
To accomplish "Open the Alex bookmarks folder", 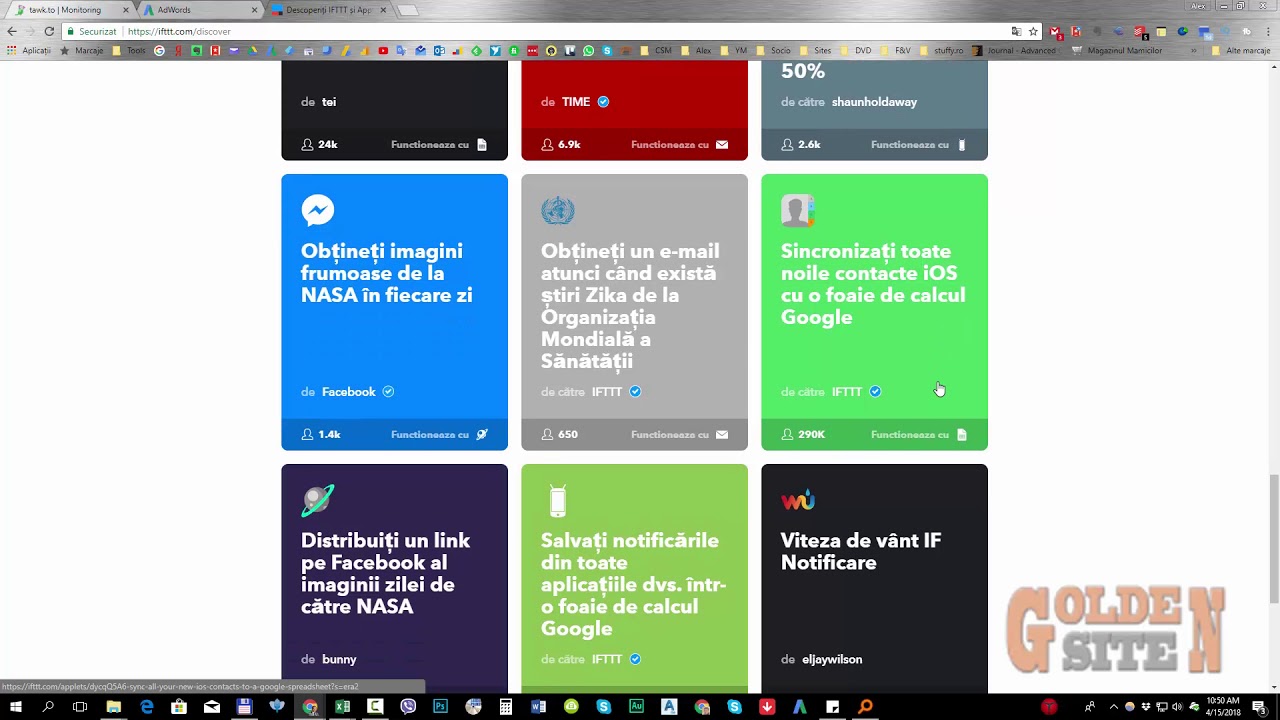I will click(696, 50).
